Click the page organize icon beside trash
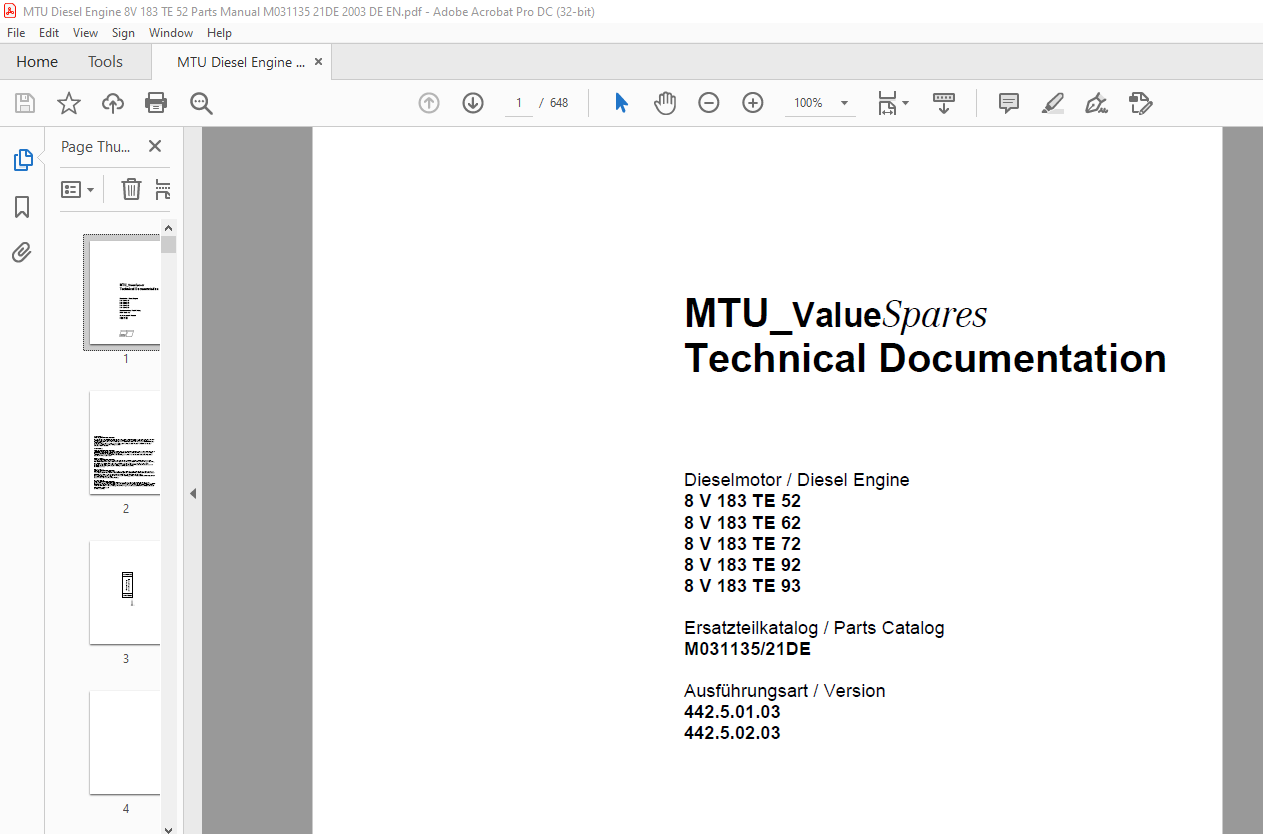Screen dimensions: 1263x834 [x=163, y=189]
